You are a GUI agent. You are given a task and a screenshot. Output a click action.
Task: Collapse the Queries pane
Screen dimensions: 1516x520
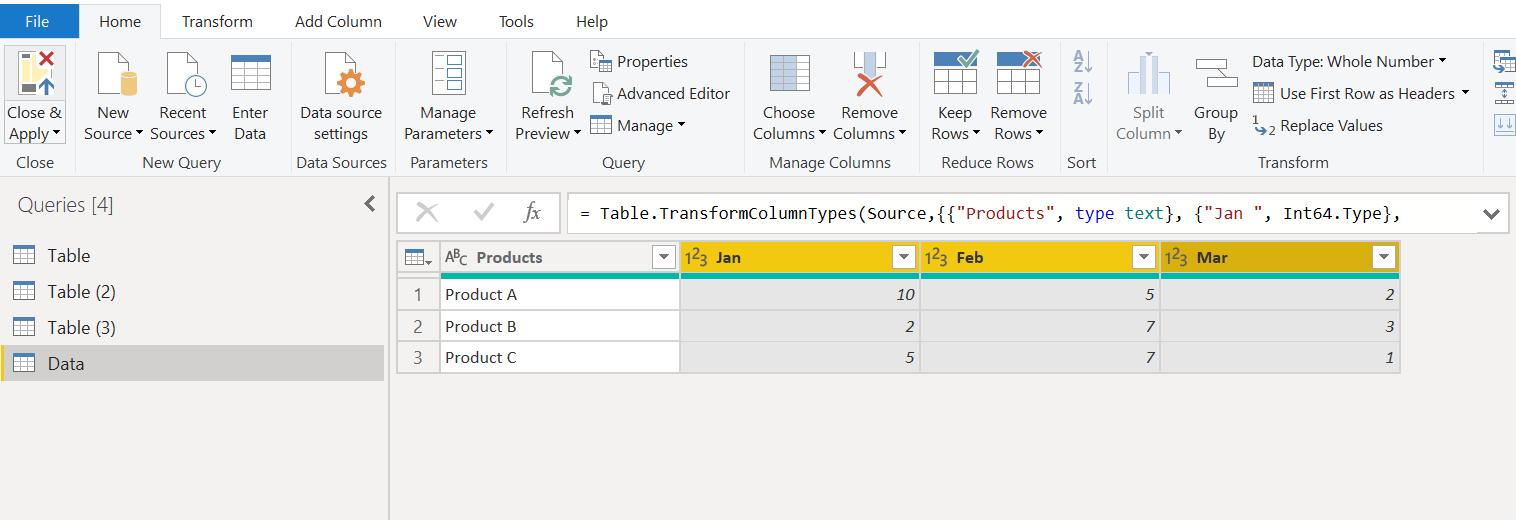tap(370, 204)
